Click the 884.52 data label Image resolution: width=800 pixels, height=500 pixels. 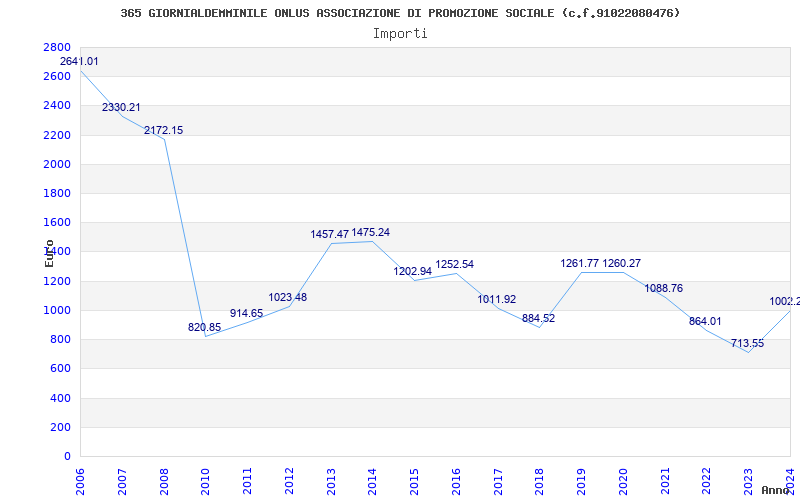(x=537, y=318)
